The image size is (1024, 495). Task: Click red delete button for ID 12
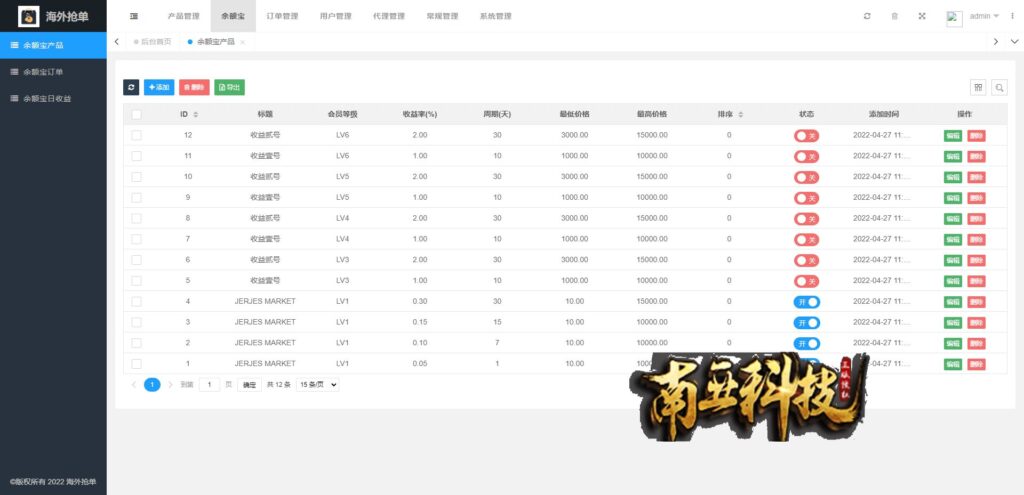[x=976, y=136]
